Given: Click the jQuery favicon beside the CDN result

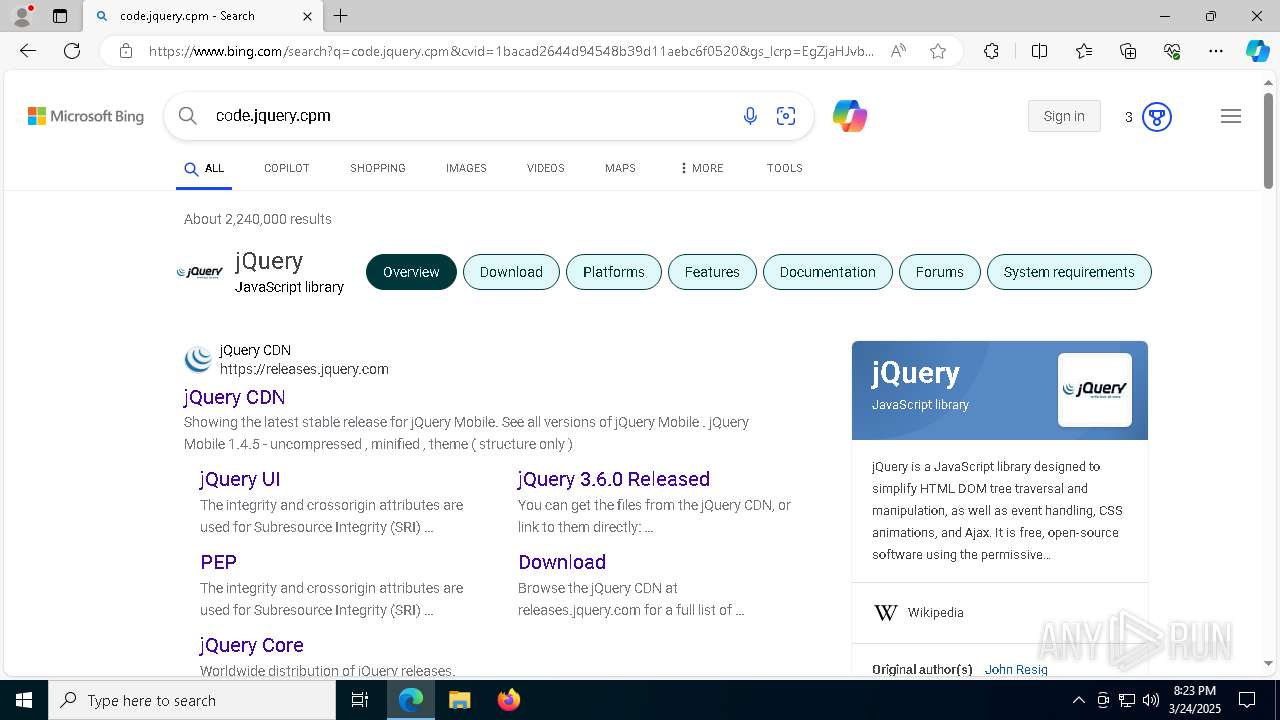Looking at the screenshot, I should pos(198,359).
